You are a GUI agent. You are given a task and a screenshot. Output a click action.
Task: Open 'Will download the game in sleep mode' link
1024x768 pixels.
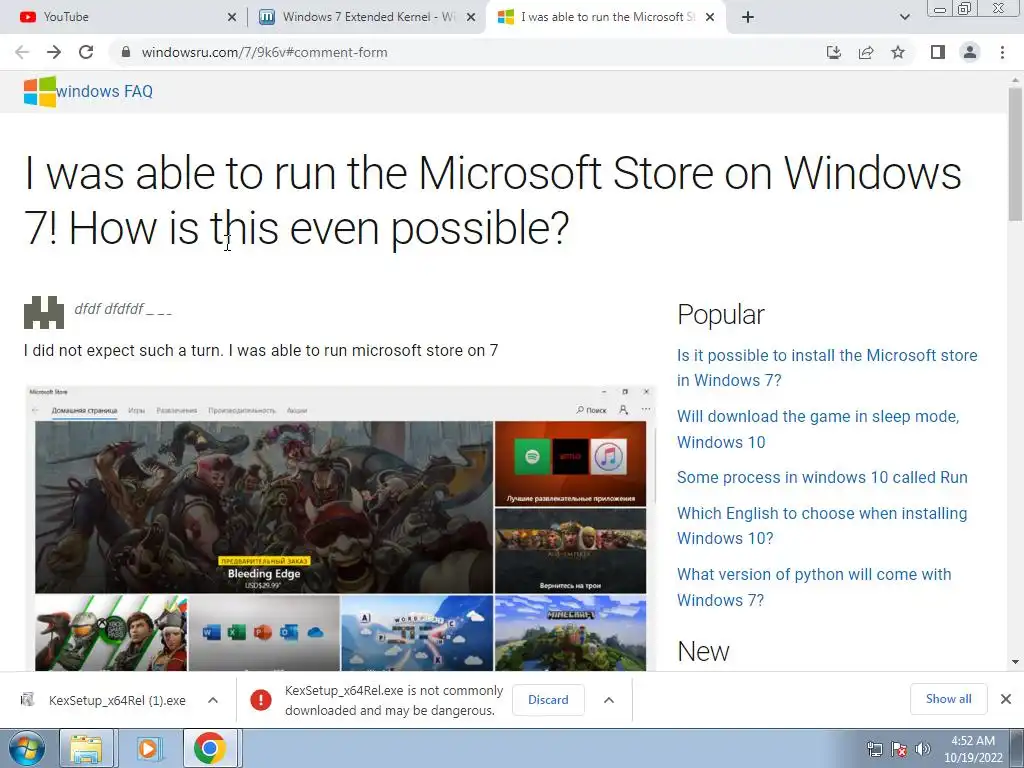pyautogui.click(x=818, y=429)
